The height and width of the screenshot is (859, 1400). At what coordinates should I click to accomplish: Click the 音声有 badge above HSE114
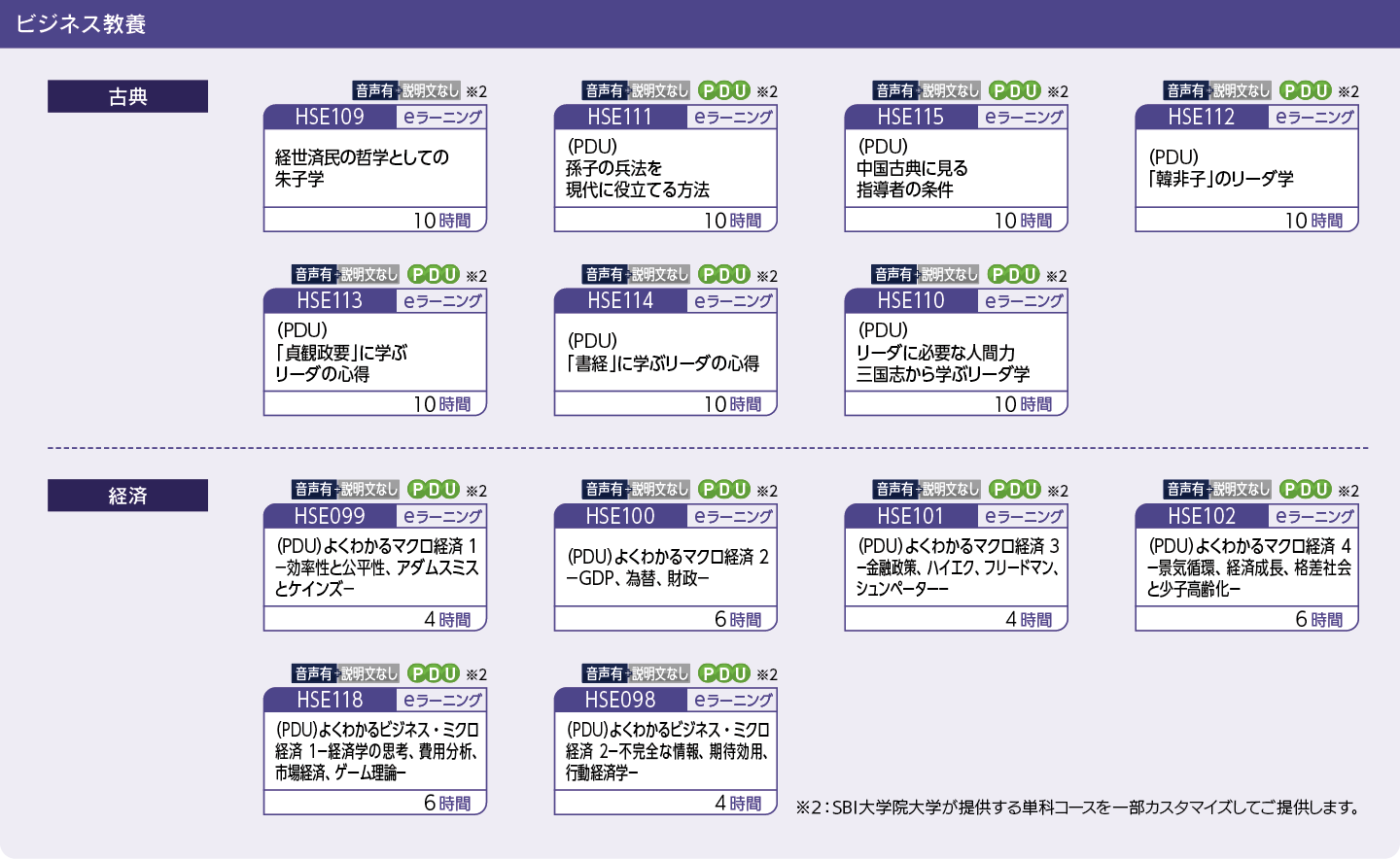click(604, 274)
